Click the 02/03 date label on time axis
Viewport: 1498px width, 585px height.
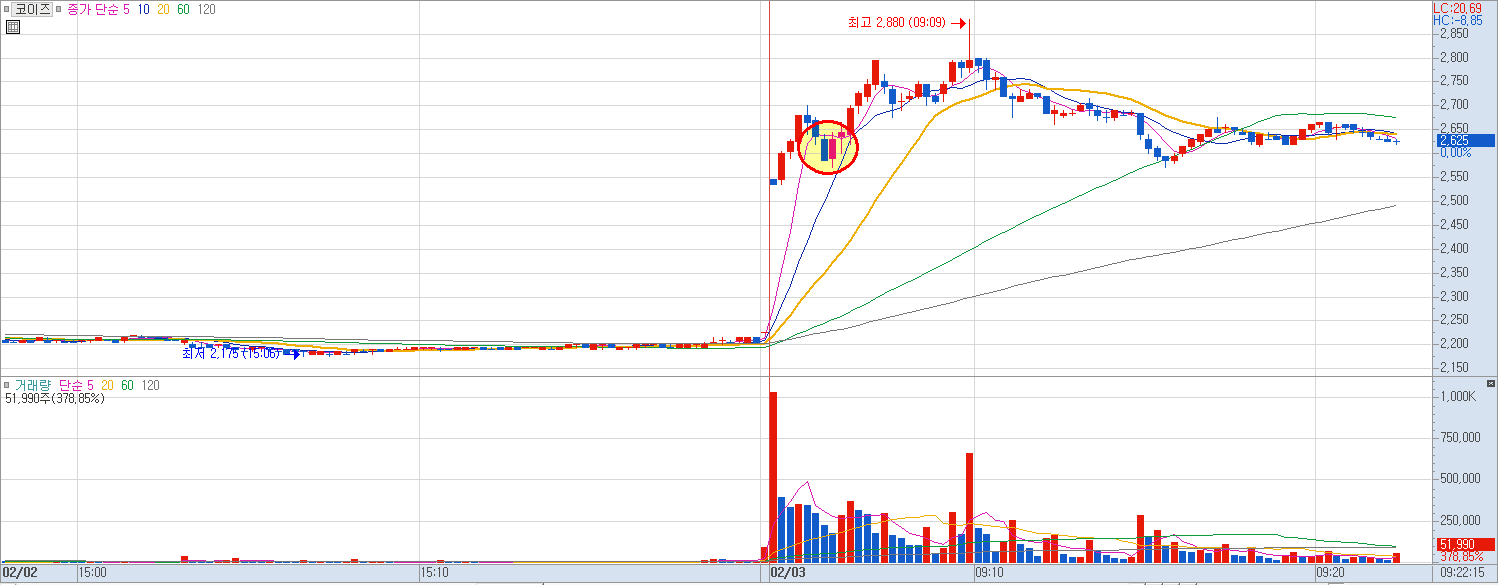(787, 573)
